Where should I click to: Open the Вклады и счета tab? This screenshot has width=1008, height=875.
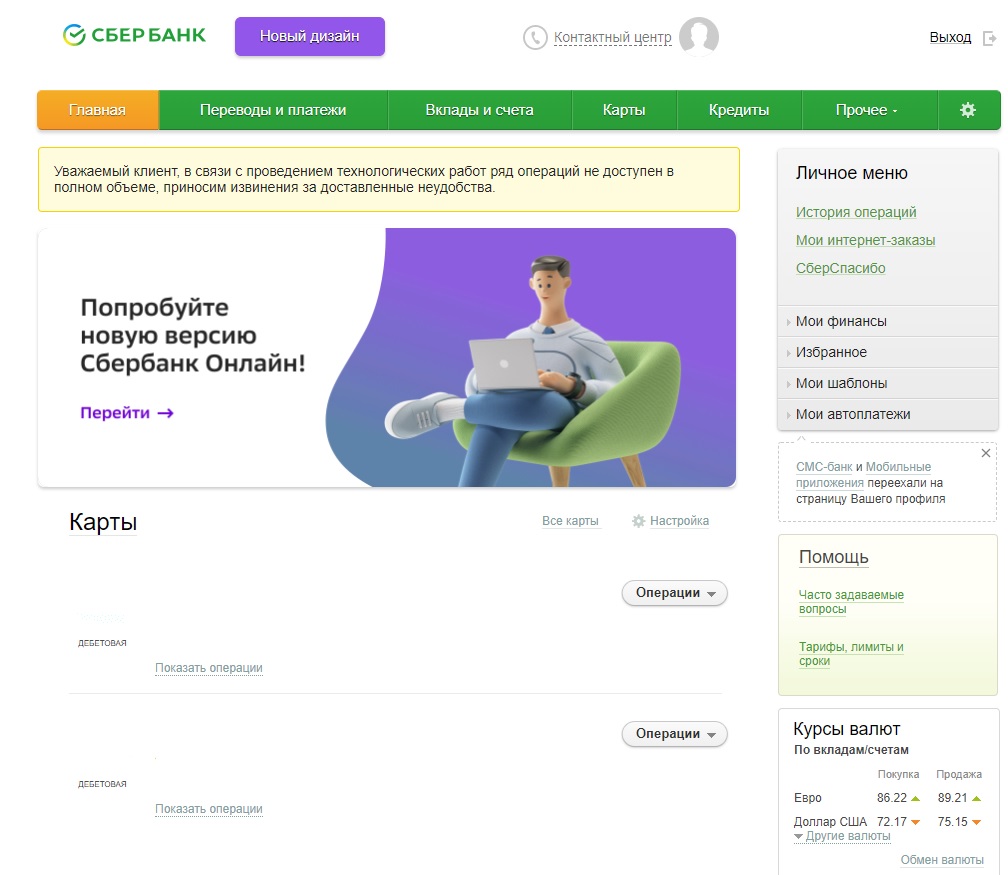coord(480,110)
